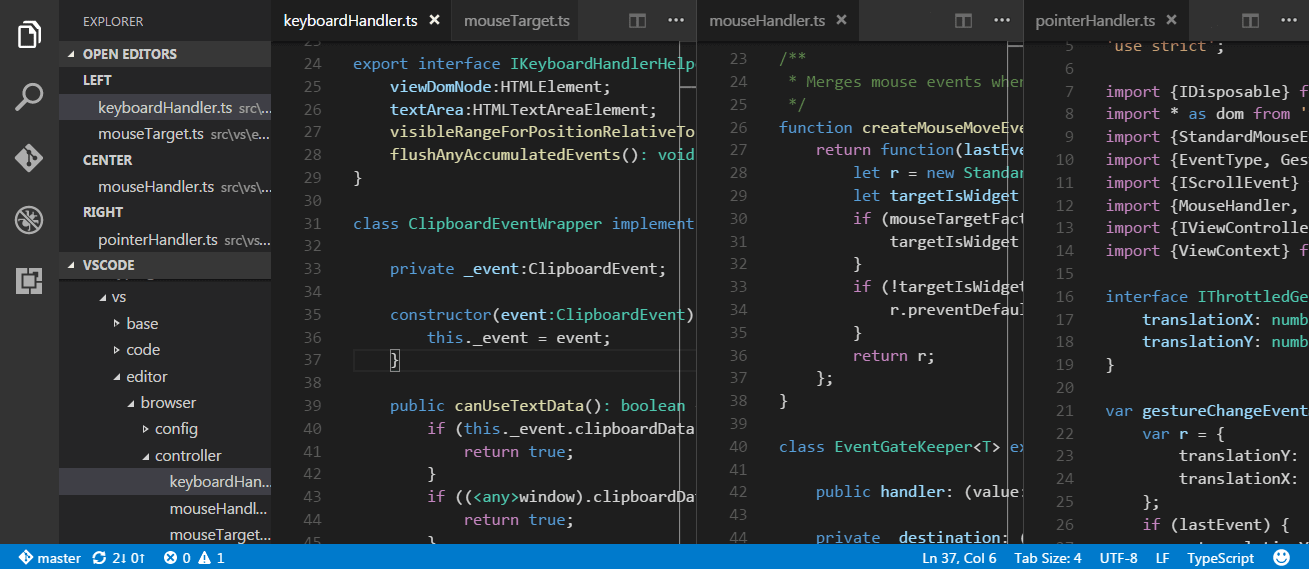The width and height of the screenshot is (1309, 569).
Task: Expand the code folder
Action: click(x=165, y=350)
